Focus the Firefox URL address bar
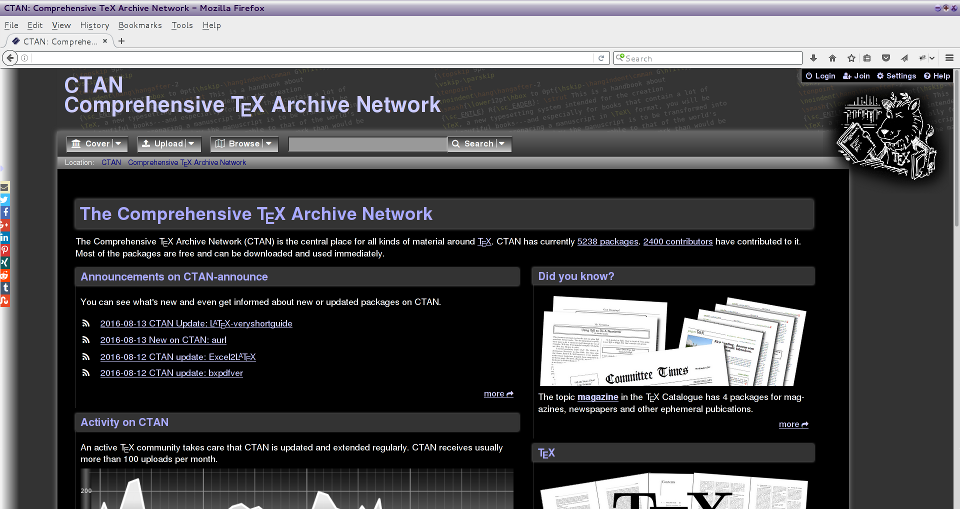Screen dimensions: 960x509 point(312,58)
